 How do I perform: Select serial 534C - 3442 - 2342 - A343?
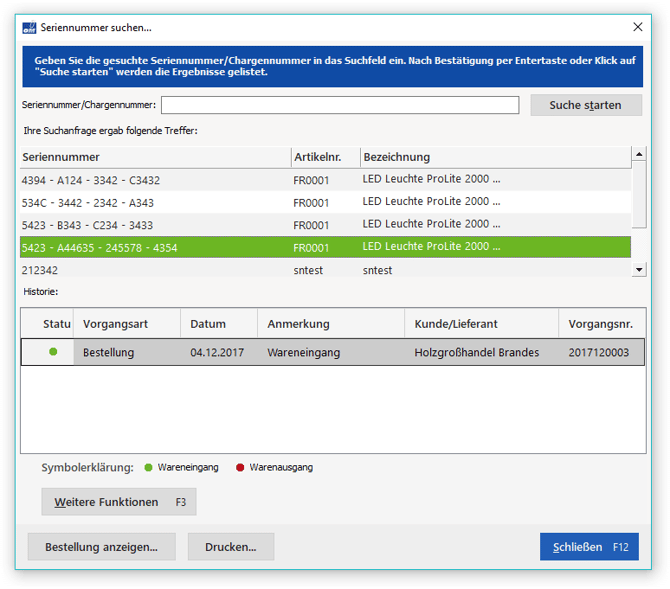pyautogui.click(x=325, y=203)
